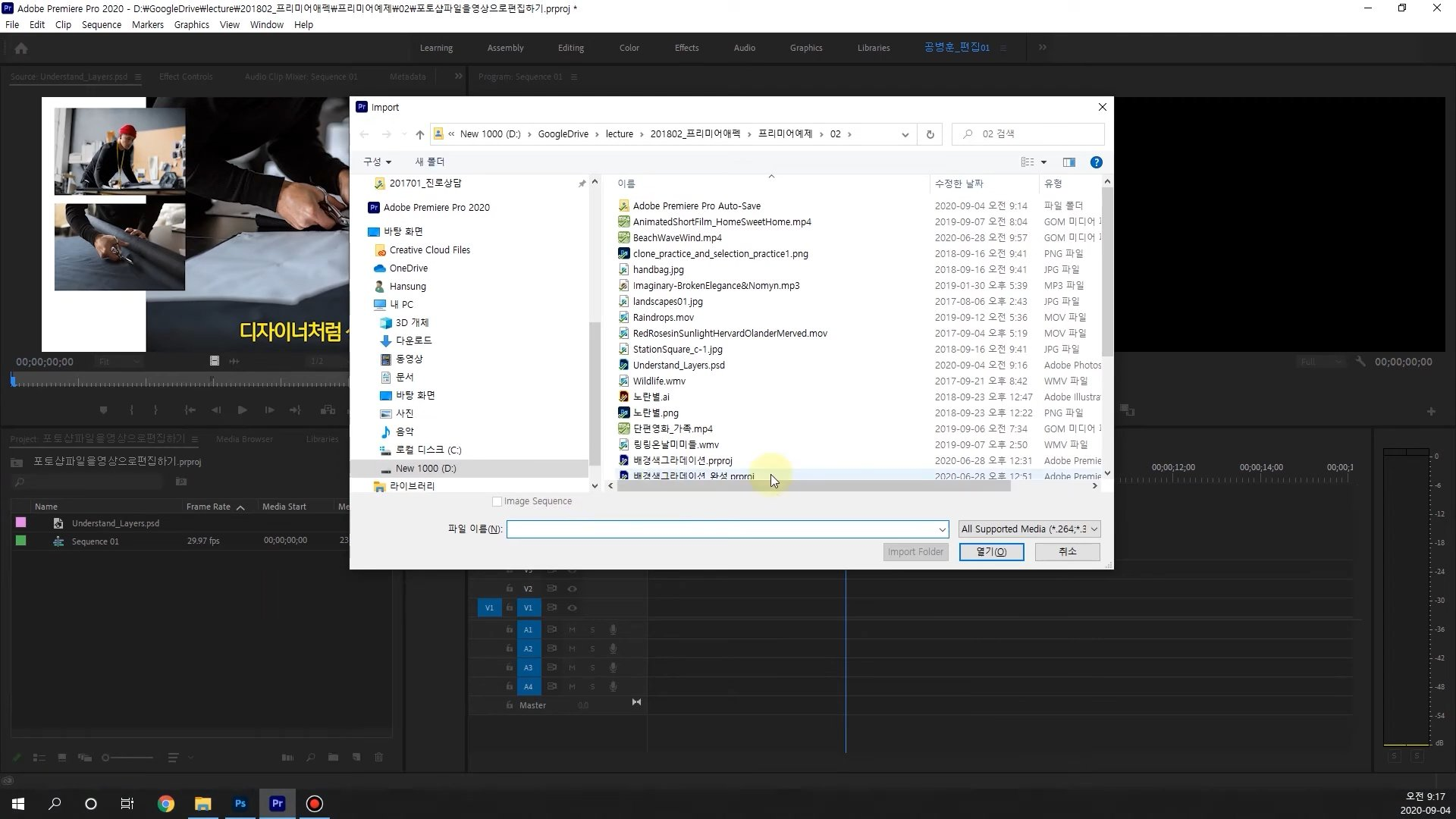This screenshot has width=1456, height=819.
Task: Click the Find magnifier icon in Project panel footer
Action: 310,758
